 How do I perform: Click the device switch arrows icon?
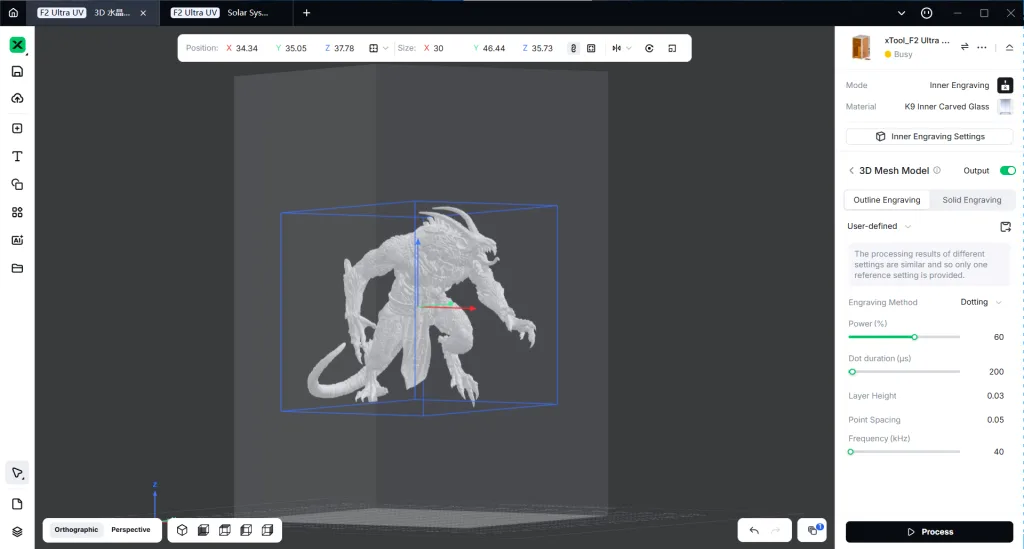pos(965,46)
